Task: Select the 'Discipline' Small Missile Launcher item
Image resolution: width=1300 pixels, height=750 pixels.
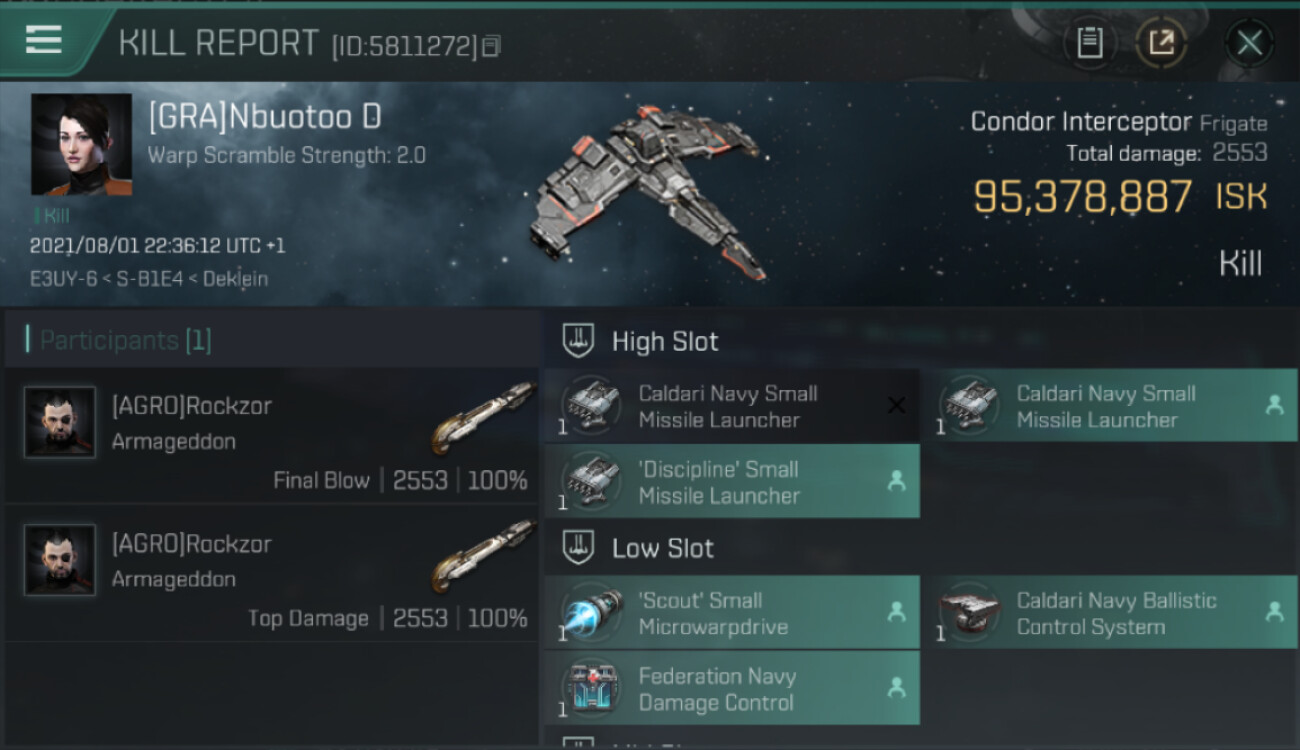Action: coord(731,482)
